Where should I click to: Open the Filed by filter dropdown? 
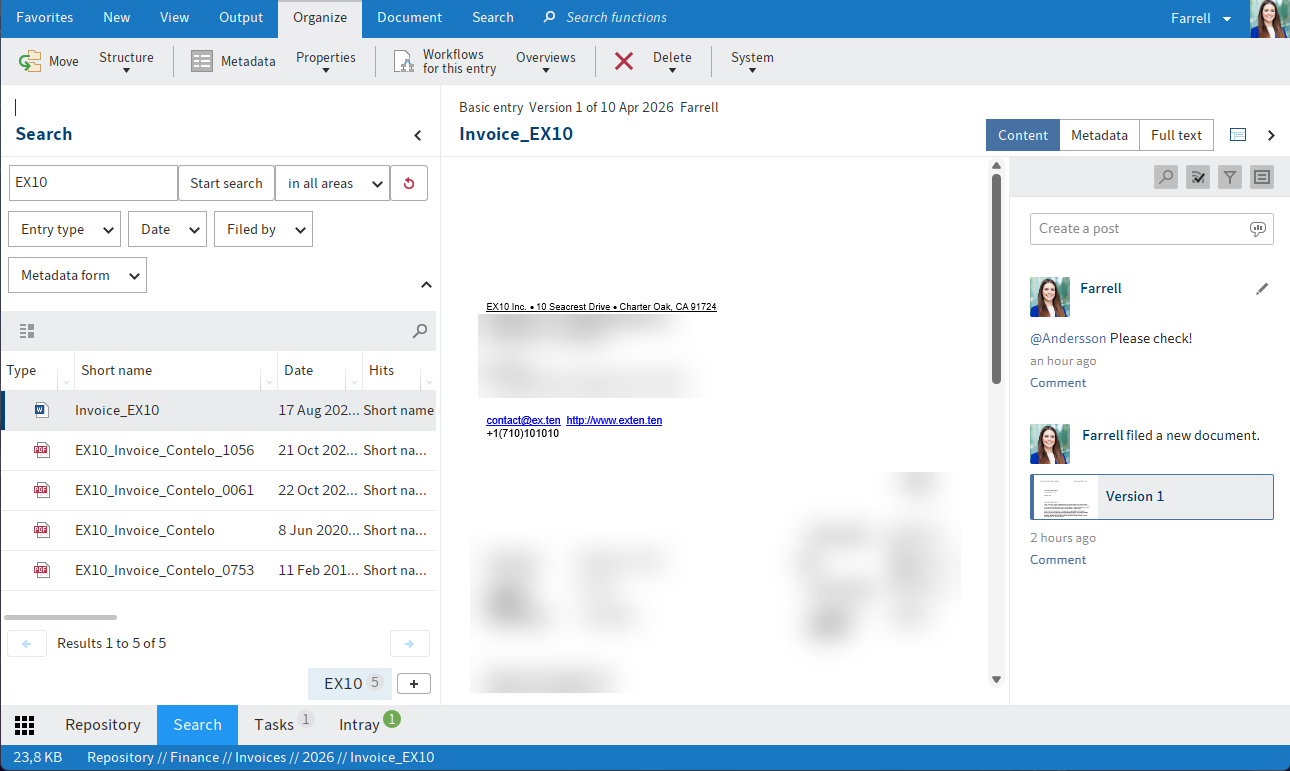(263, 229)
